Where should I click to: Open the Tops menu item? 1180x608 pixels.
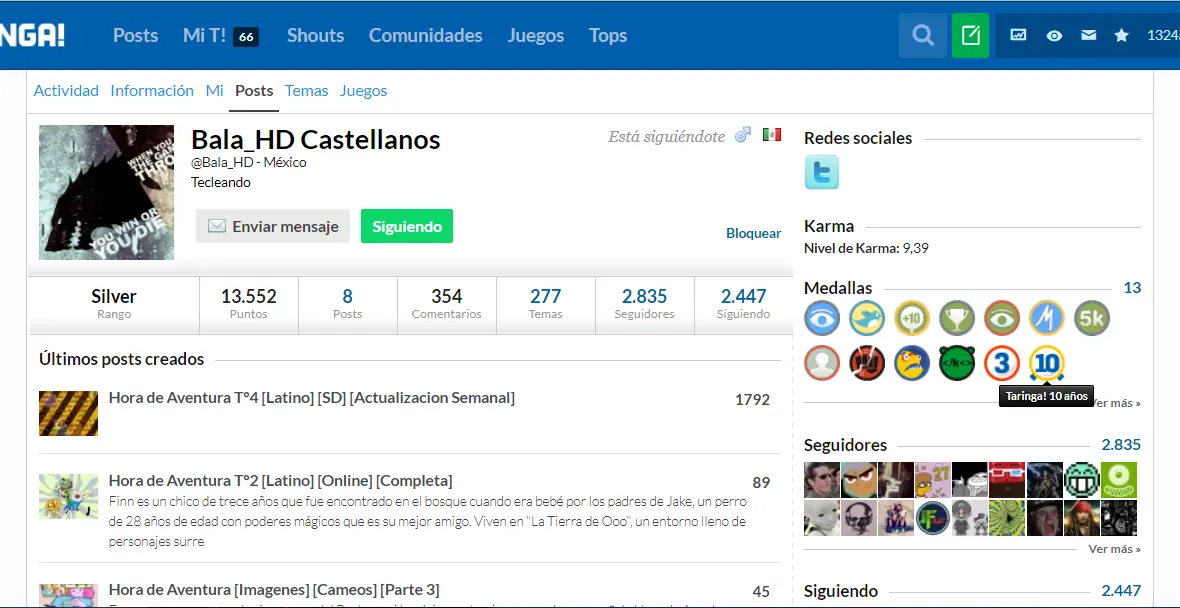(608, 35)
